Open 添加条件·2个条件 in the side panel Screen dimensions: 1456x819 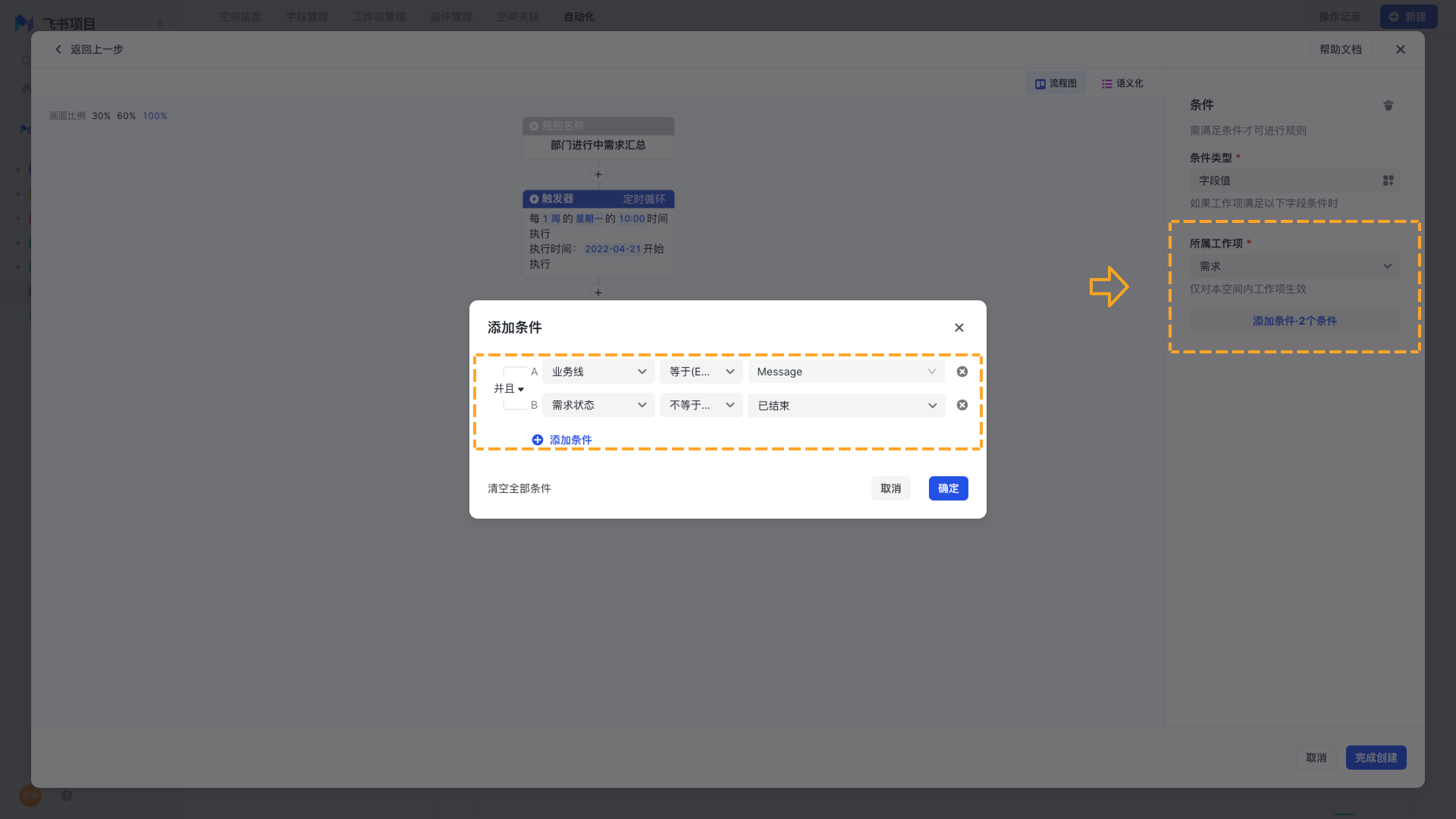[x=1294, y=320]
